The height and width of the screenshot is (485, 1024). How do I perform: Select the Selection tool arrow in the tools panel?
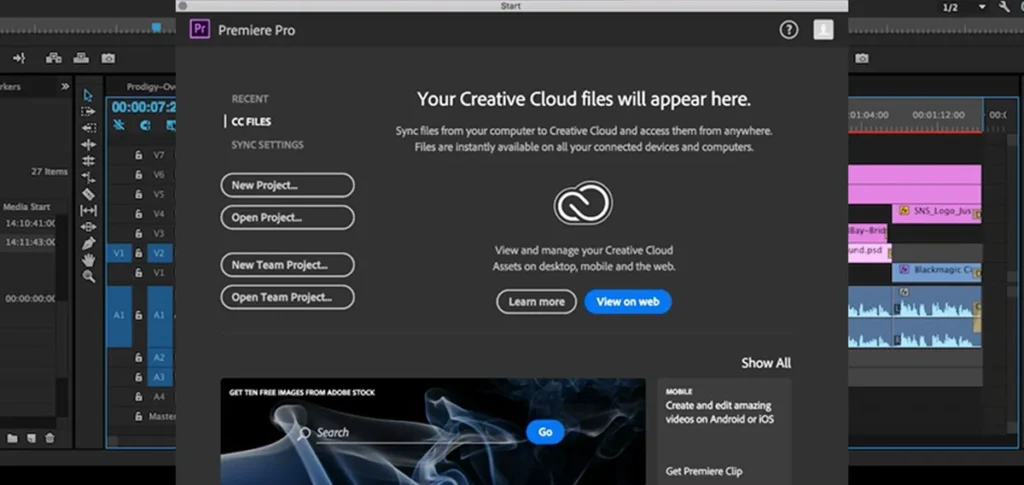pyautogui.click(x=88, y=96)
